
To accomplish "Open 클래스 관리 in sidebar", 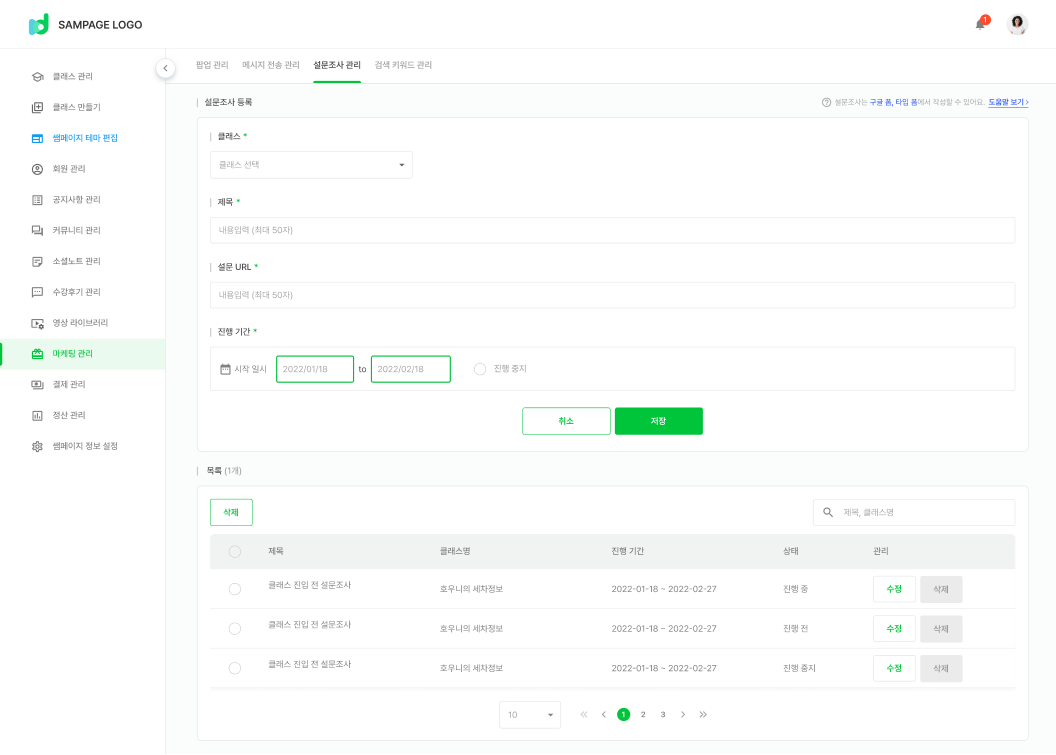I will click(72, 76).
